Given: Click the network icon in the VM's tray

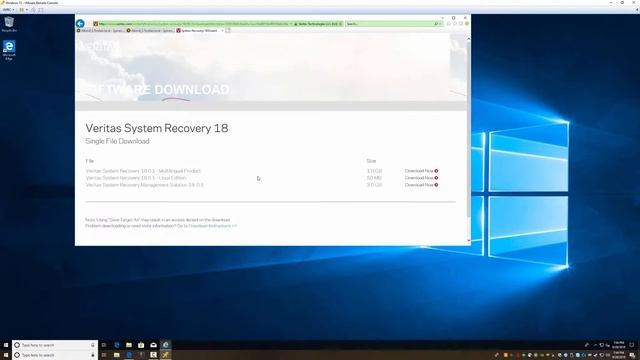Looking at the screenshot, I should coord(601,345).
